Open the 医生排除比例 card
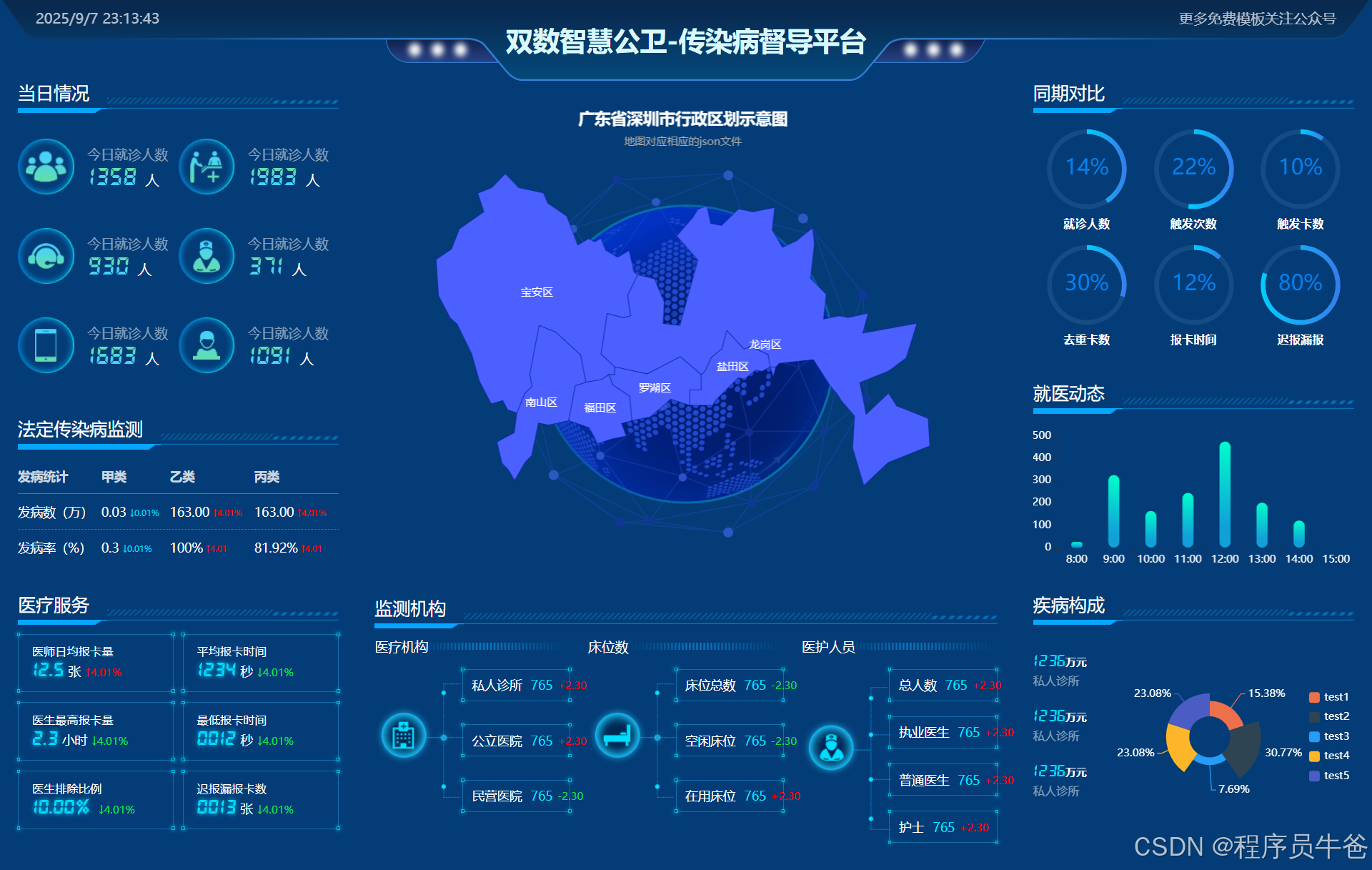Screen dimensions: 1372x870 point(96,800)
